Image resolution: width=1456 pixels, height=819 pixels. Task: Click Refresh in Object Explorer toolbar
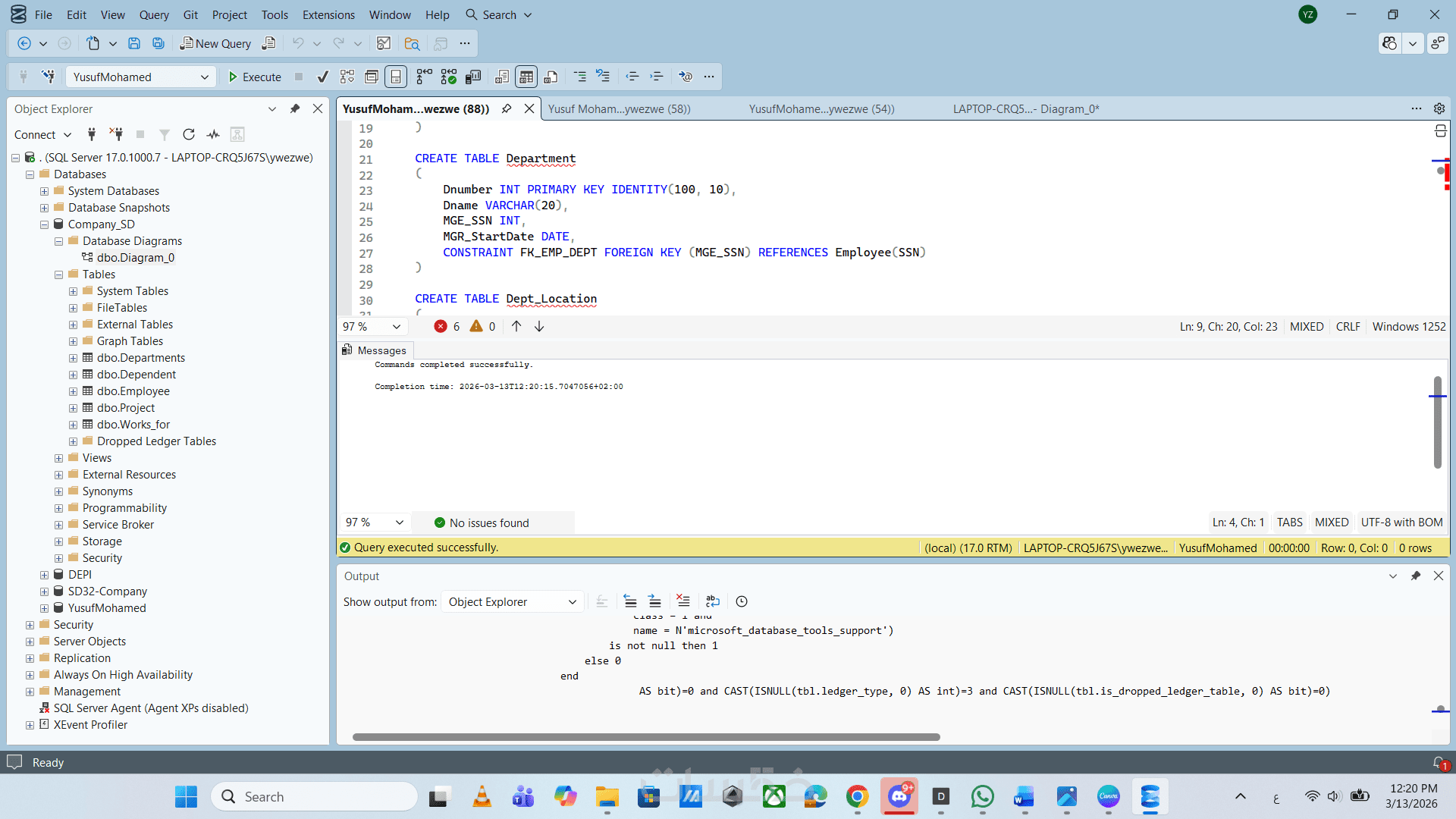pos(189,134)
